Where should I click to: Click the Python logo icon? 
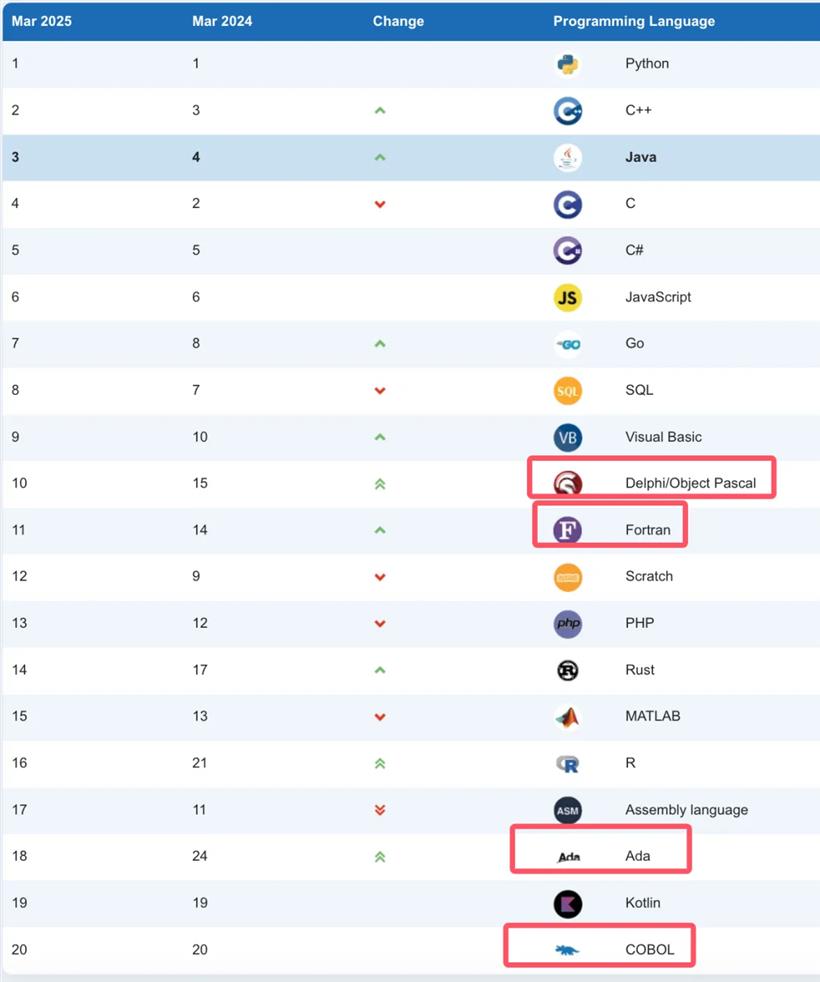pyautogui.click(x=567, y=64)
